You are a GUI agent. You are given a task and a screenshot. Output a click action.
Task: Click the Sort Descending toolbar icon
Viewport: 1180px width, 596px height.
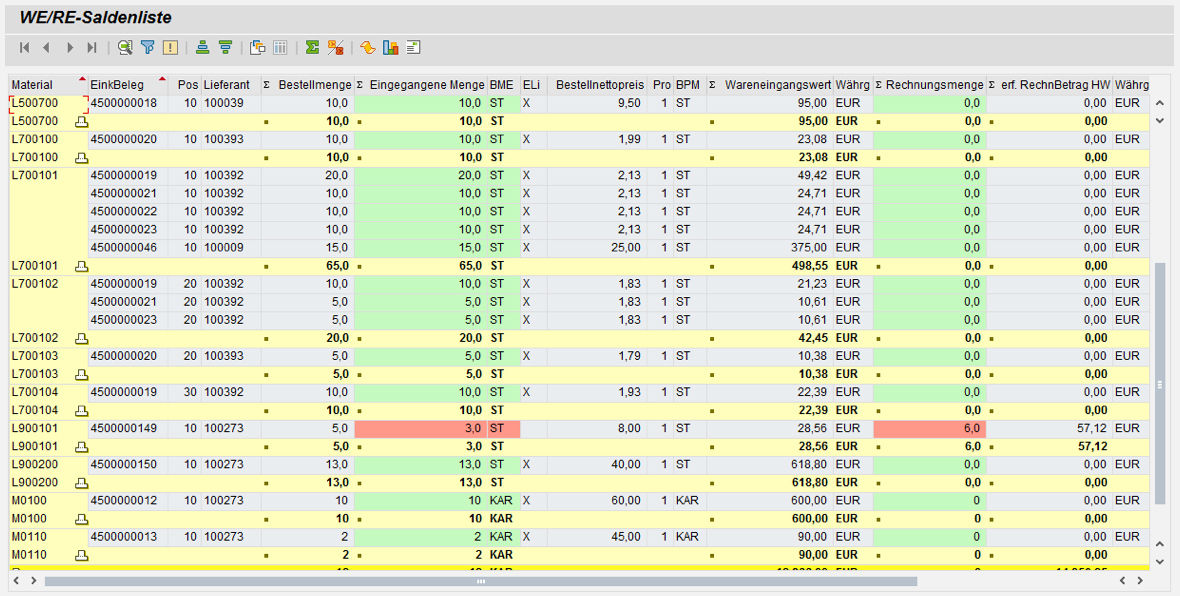(x=225, y=47)
